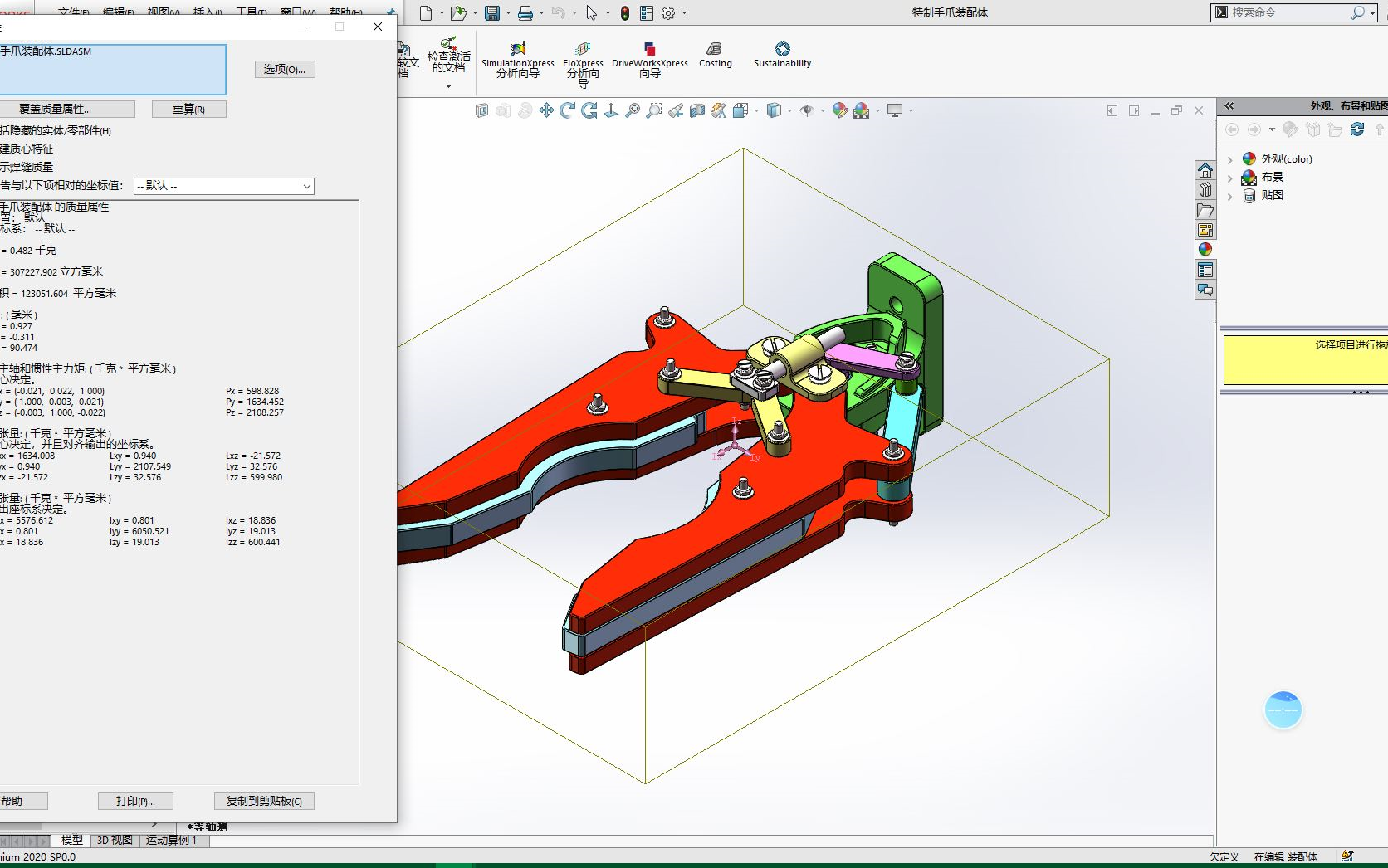This screenshot has width=1388, height=868.
Task: Open dropdown arrow beside Save icon
Action: point(508,13)
